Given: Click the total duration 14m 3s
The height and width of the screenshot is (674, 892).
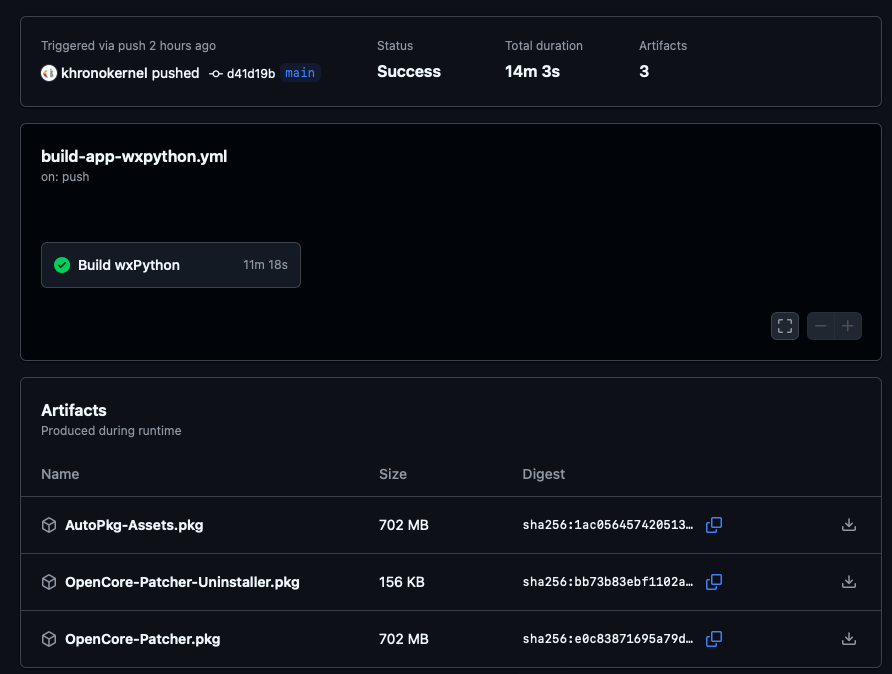Looking at the screenshot, I should point(532,72).
